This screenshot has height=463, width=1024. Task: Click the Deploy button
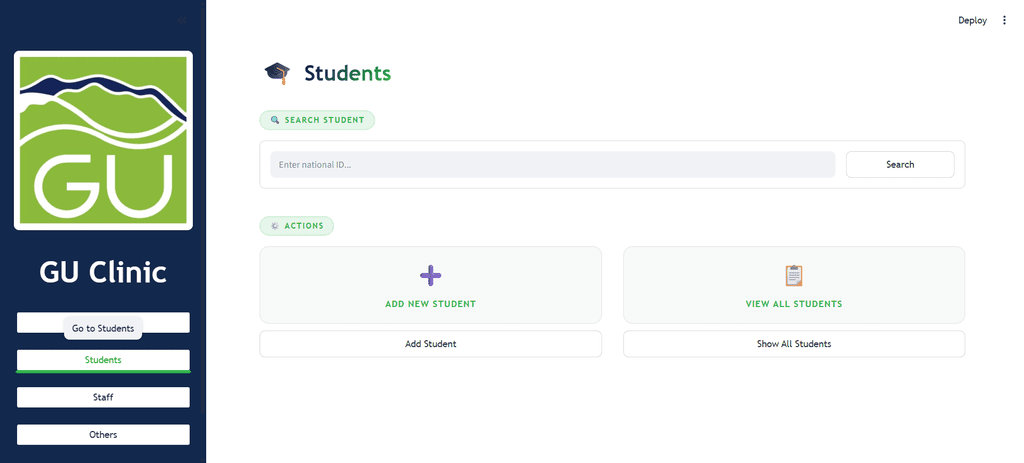(972, 20)
